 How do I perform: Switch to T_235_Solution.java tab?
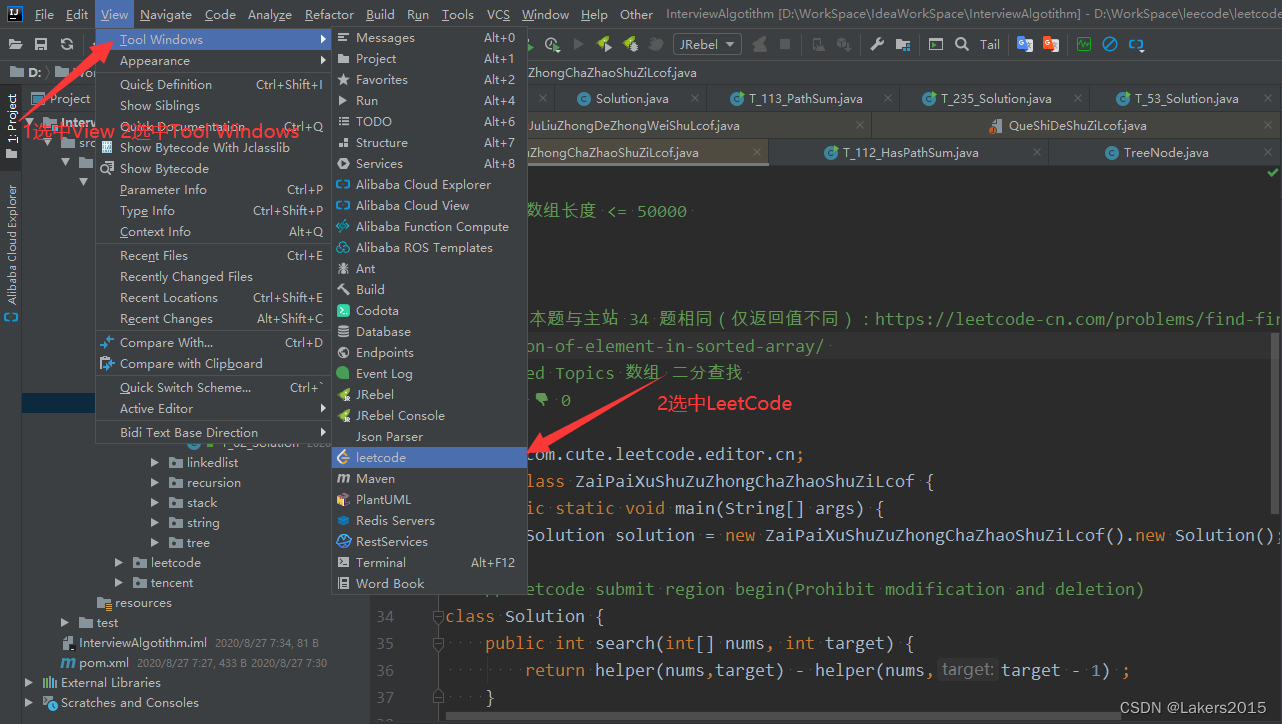[994, 98]
